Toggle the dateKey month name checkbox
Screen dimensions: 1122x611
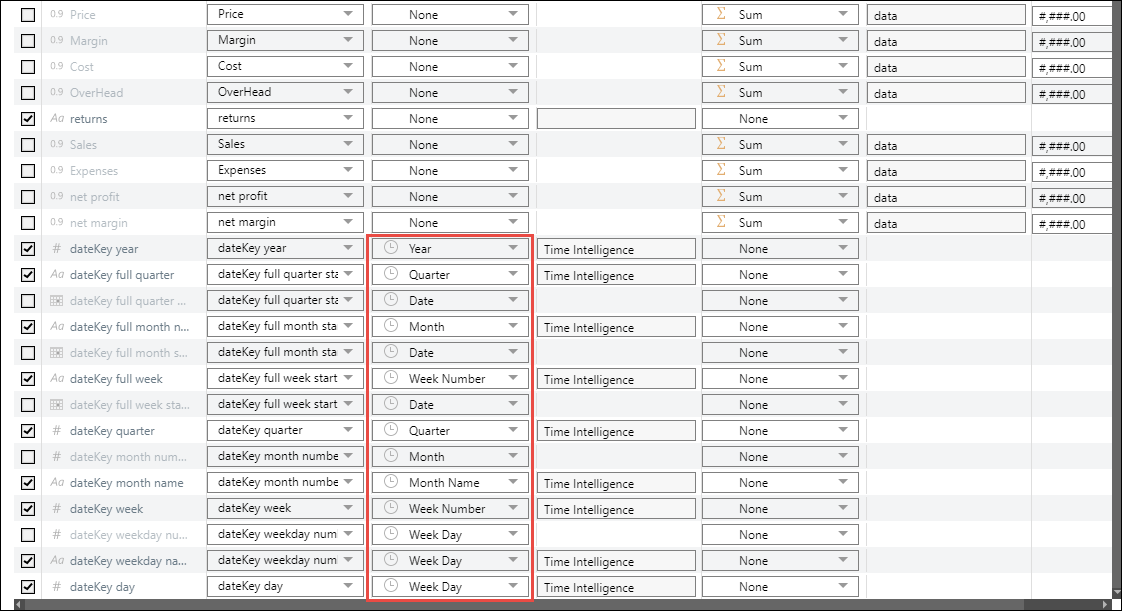pyautogui.click(x=28, y=483)
